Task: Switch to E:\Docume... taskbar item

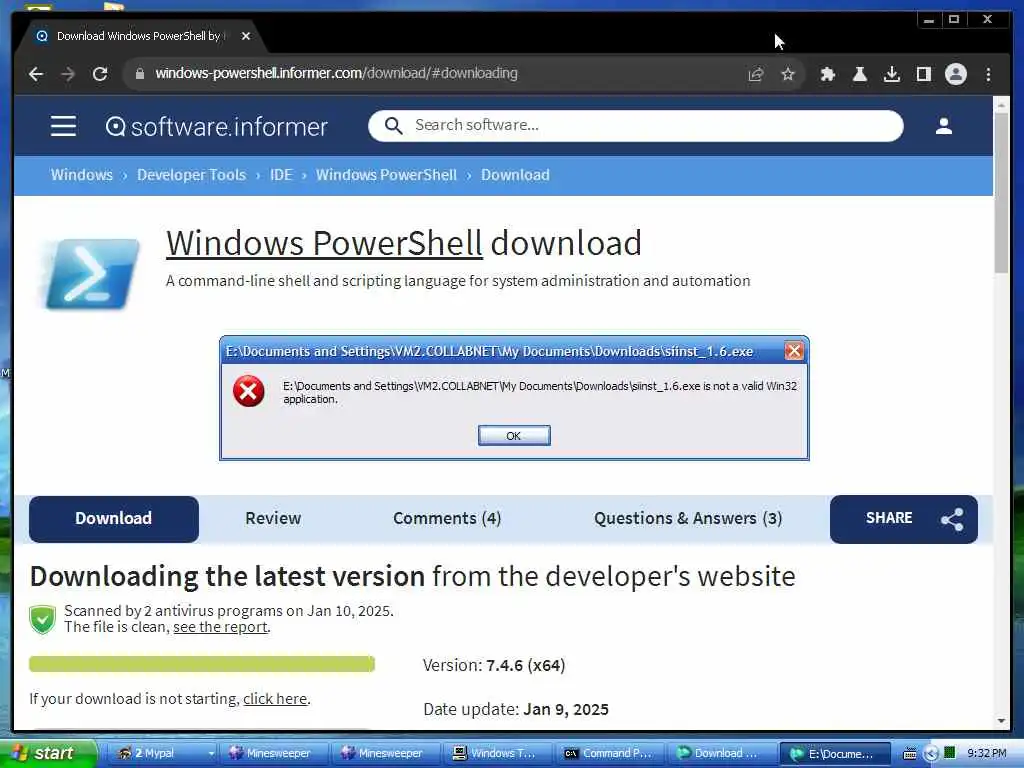Action: 835,753
